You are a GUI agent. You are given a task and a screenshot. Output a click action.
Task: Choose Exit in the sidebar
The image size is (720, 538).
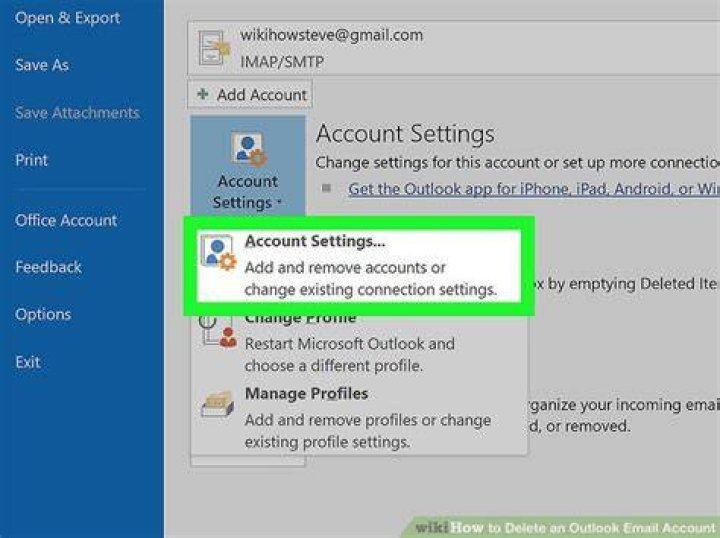tap(28, 362)
